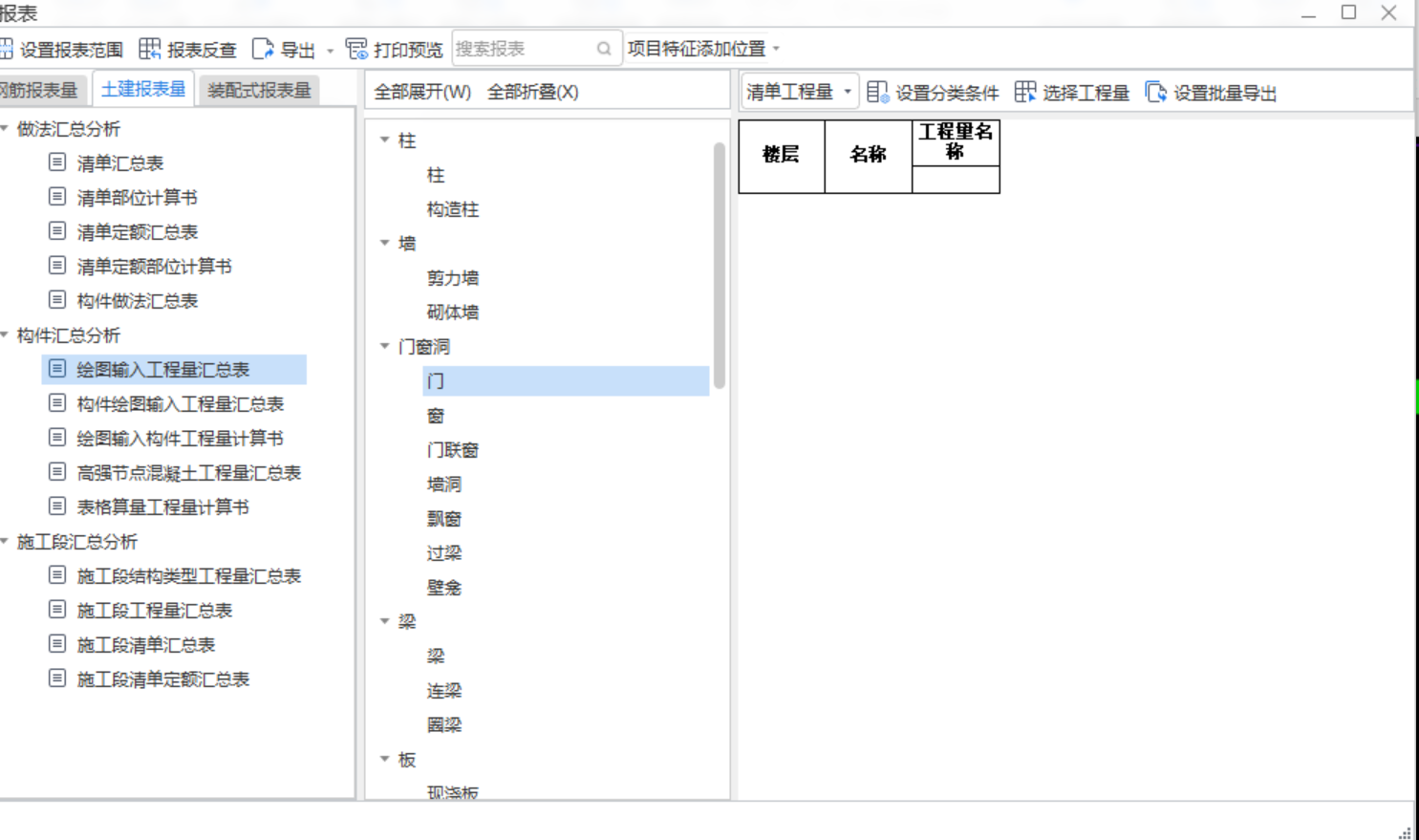This screenshot has height=840, width=1419.
Task: Select 圈梁 in the component tree
Action: click(444, 725)
